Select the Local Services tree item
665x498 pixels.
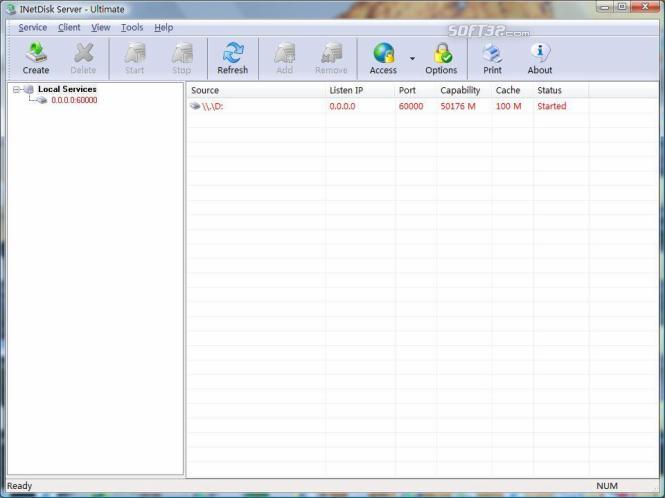coord(67,89)
